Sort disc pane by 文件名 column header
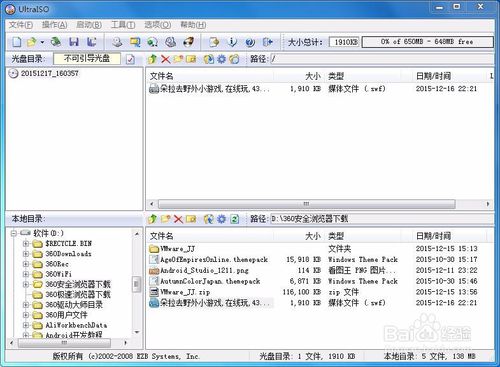 [x=210, y=76]
